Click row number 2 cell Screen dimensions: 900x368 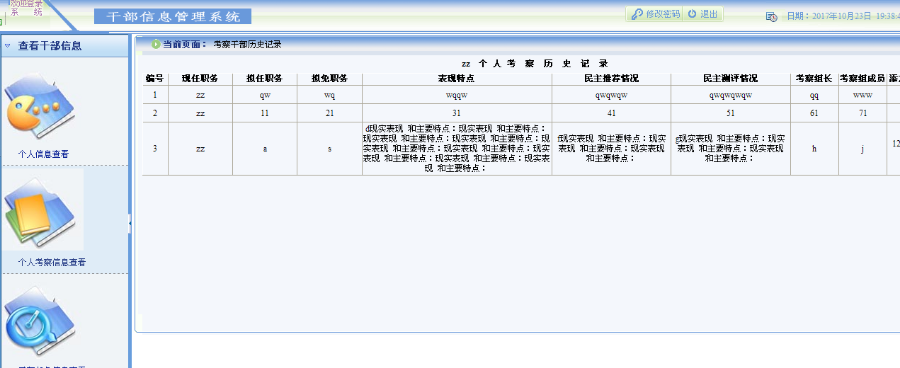click(x=155, y=113)
